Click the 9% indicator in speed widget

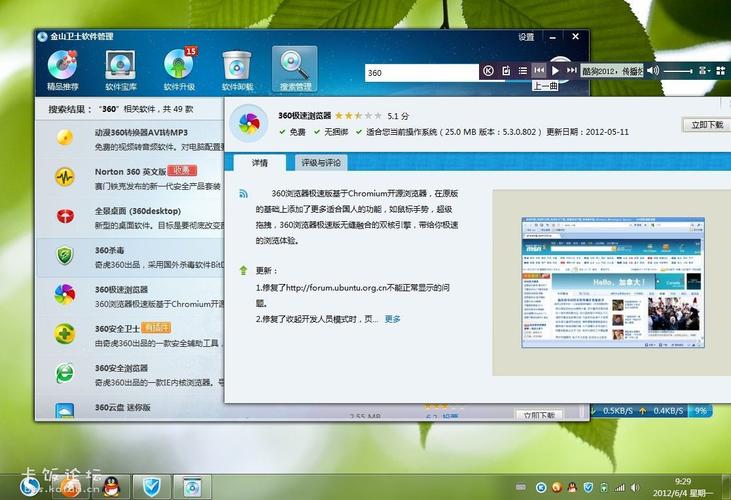click(701, 411)
